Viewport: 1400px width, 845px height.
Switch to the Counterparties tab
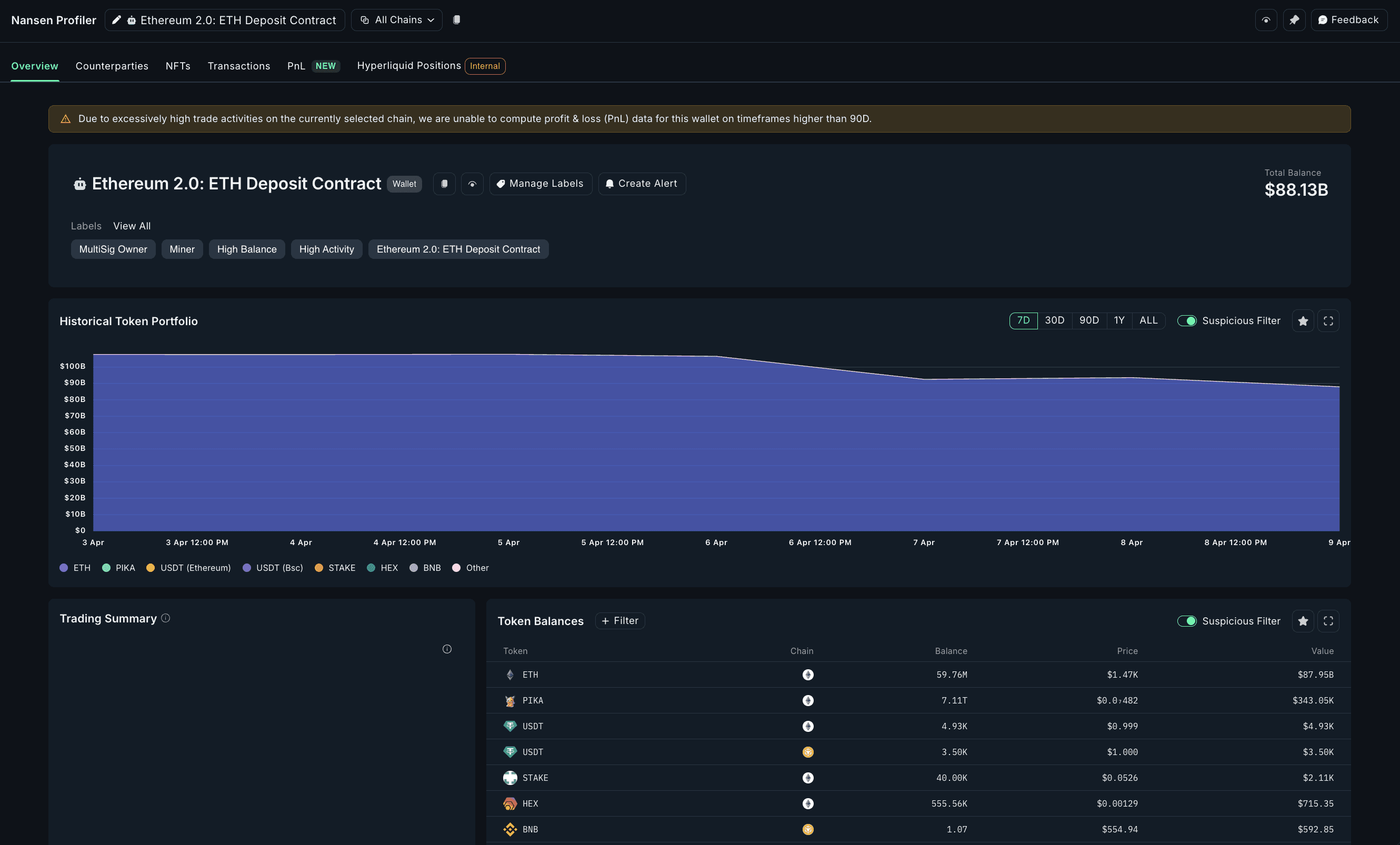tap(112, 66)
